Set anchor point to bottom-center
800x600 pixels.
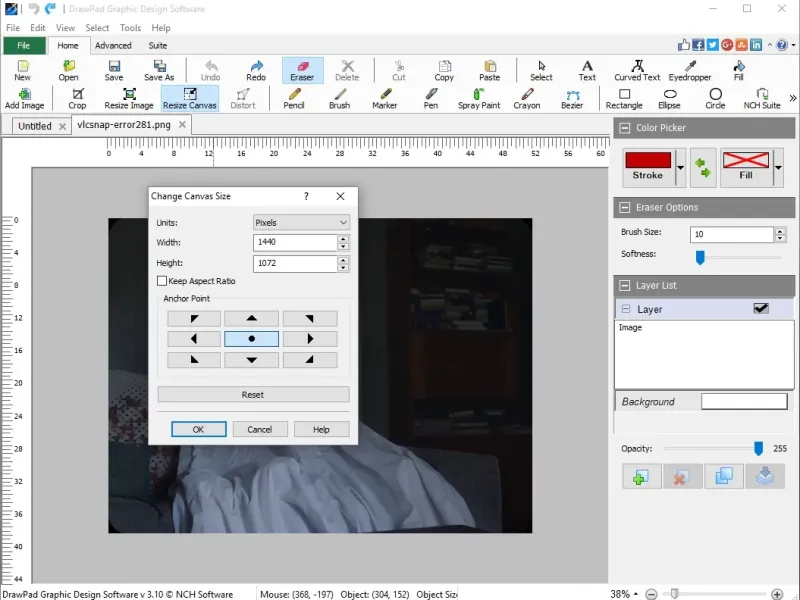pyautogui.click(x=252, y=360)
